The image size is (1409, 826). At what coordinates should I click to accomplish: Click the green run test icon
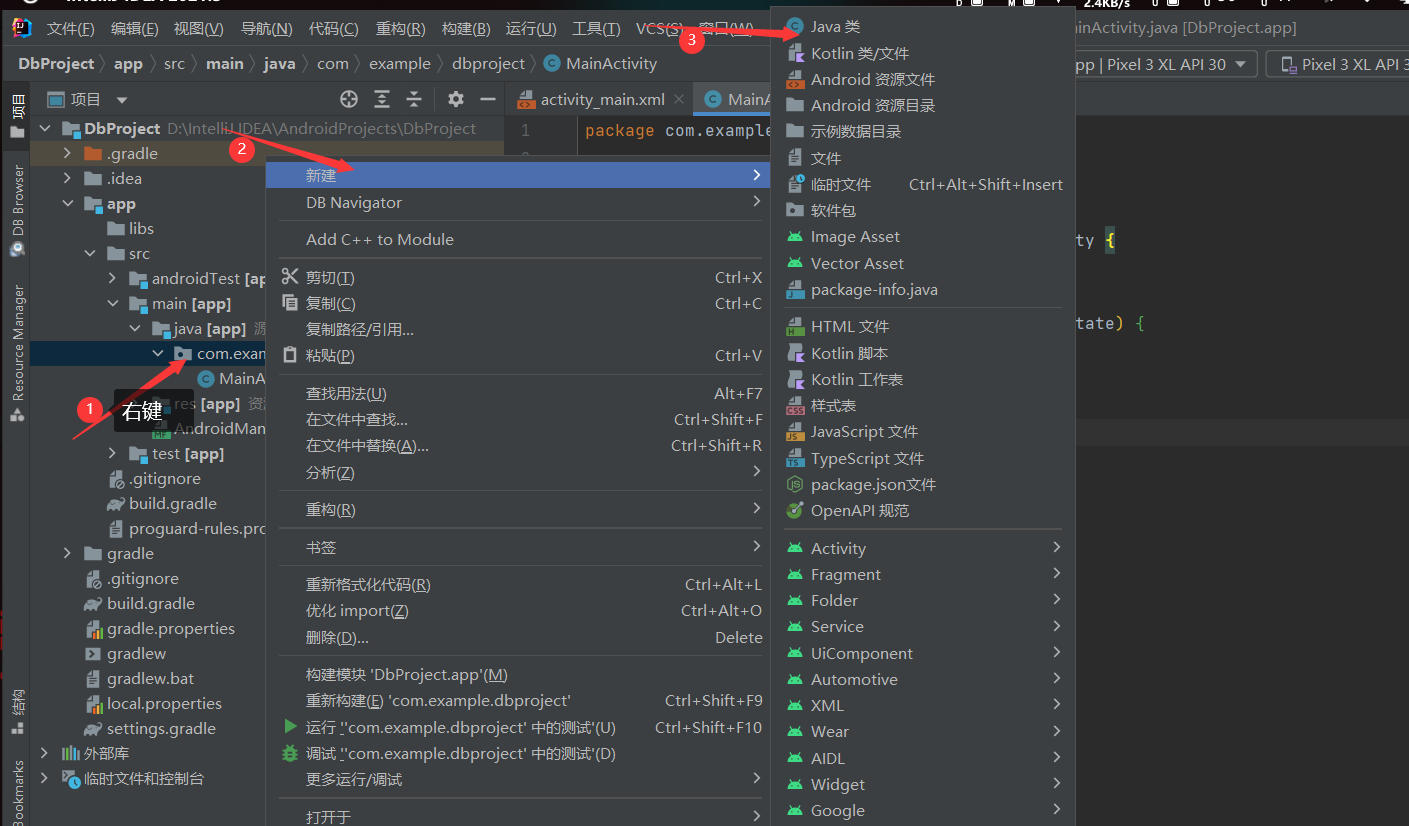click(x=290, y=727)
